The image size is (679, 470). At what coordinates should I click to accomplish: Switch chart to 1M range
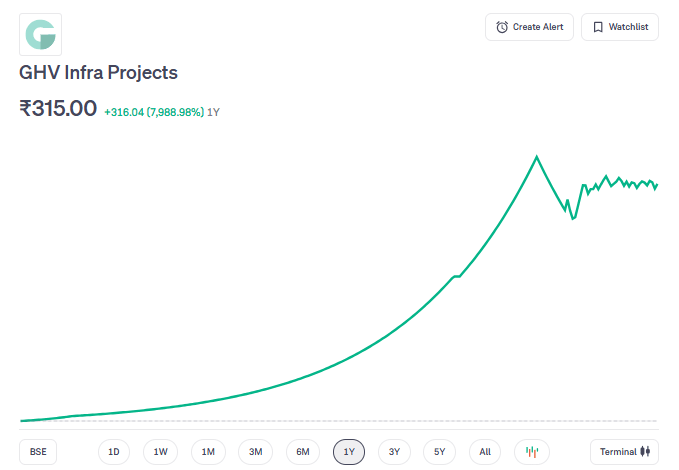208,452
